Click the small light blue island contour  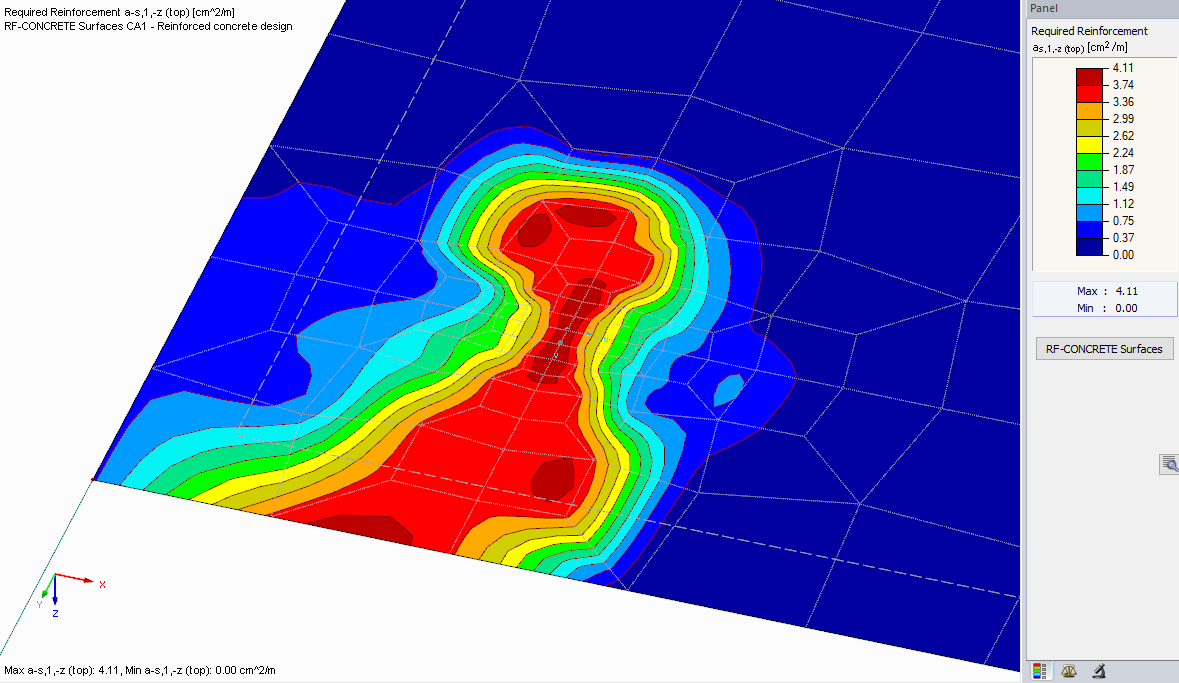pyautogui.click(x=728, y=390)
